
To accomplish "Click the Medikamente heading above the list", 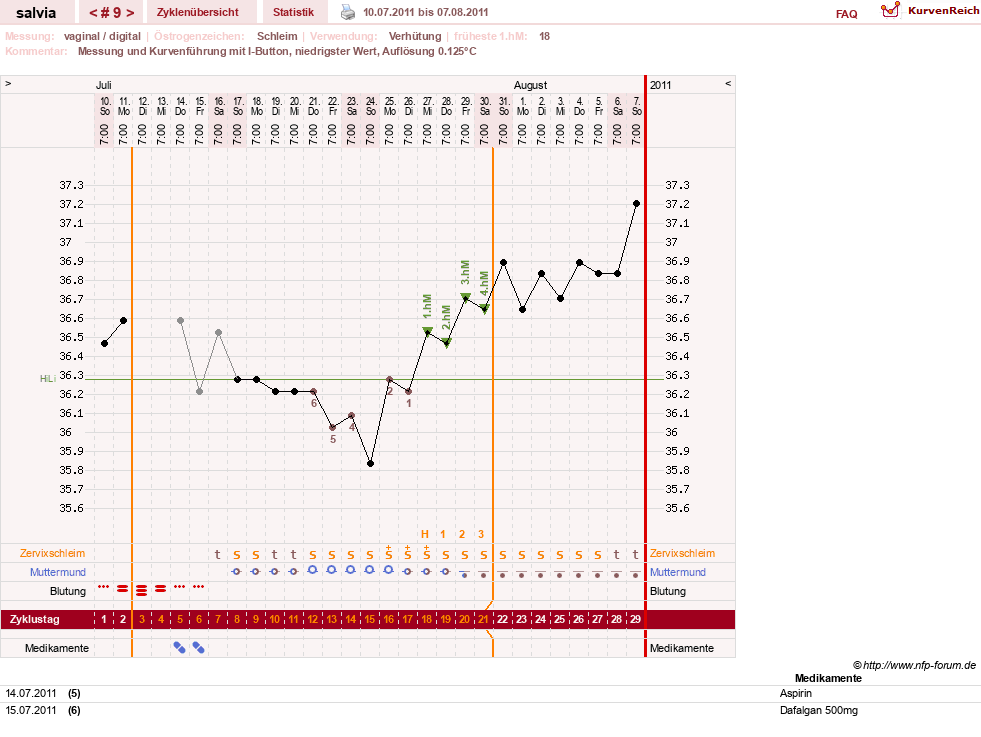I will tap(828, 678).
